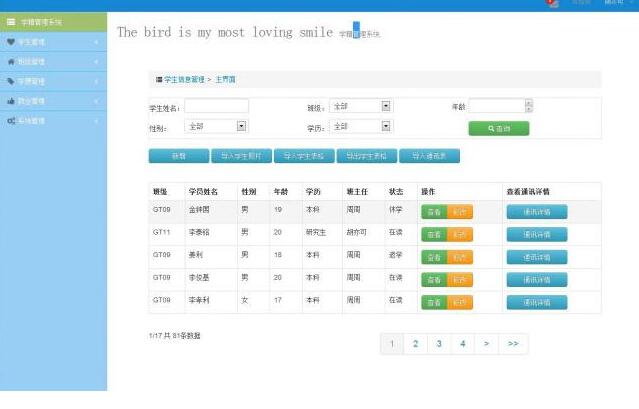The width and height of the screenshot is (639, 409).
Task: Click the list icon beside 学生信息管理 breadcrumb
Action: tap(158, 79)
